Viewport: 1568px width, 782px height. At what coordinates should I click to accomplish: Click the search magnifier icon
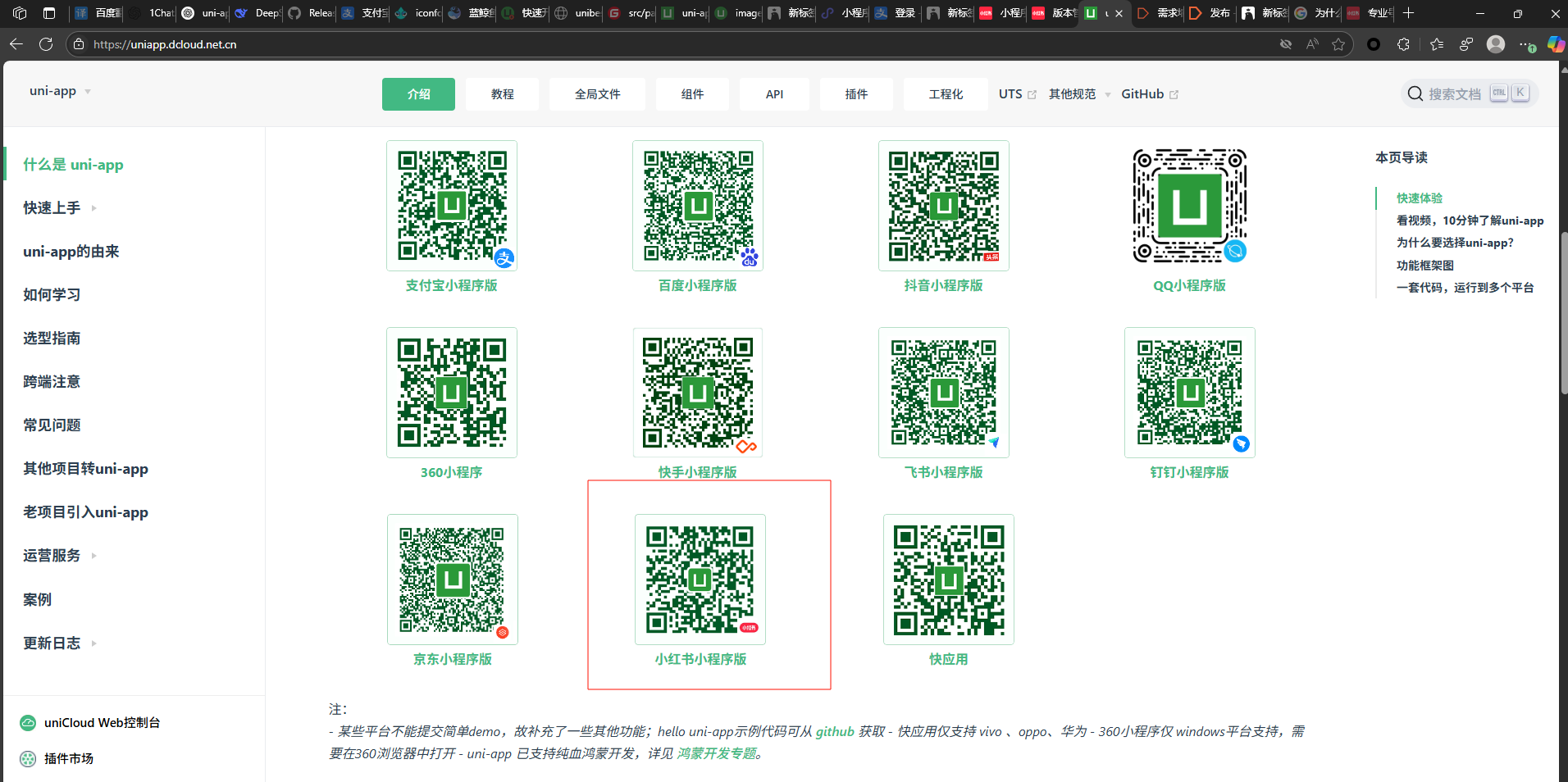(1415, 93)
